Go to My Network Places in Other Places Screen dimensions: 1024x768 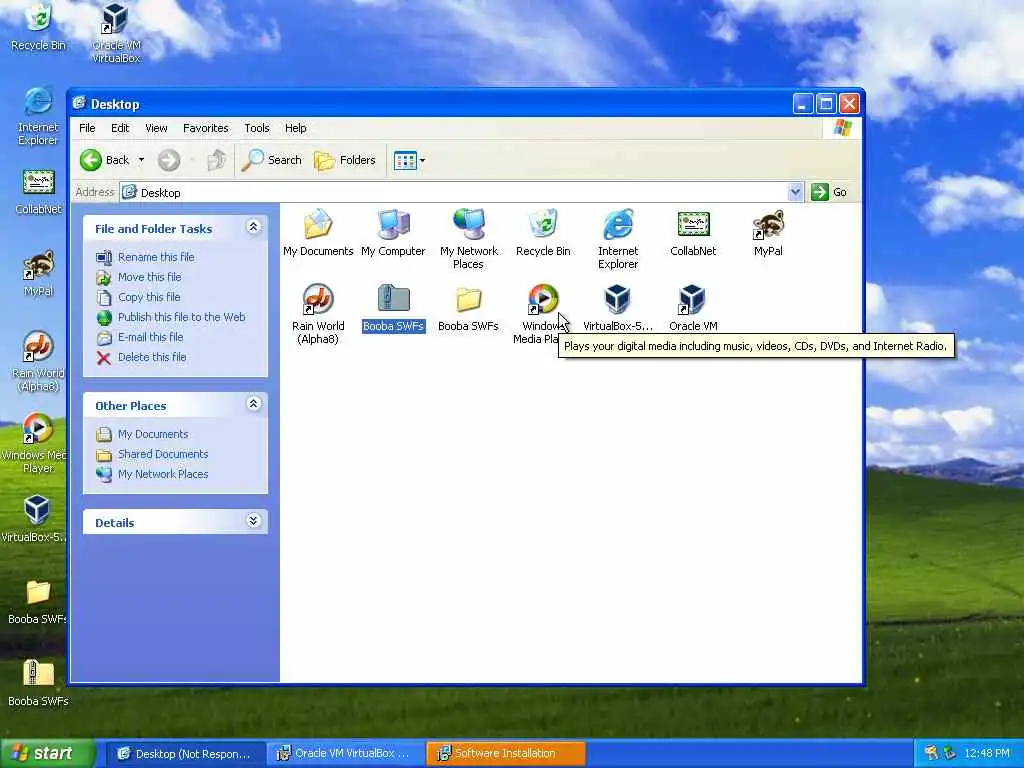[152, 474]
